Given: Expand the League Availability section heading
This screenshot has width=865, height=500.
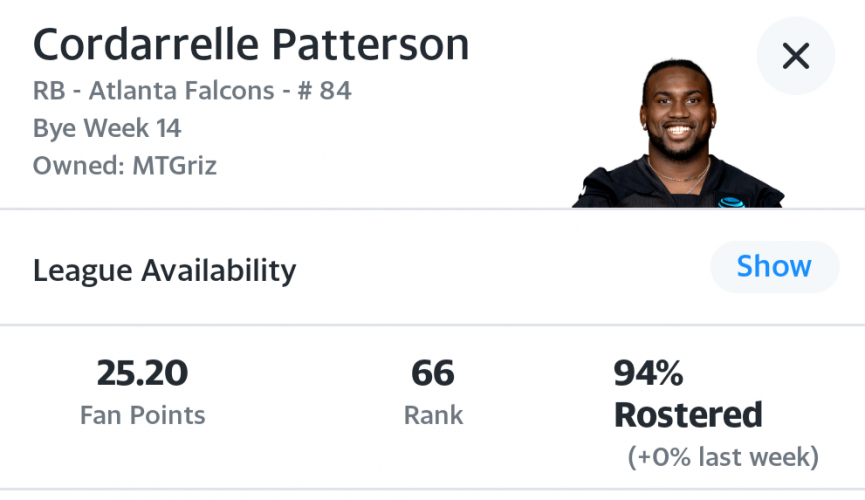Looking at the screenshot, I should pos(164,270).
